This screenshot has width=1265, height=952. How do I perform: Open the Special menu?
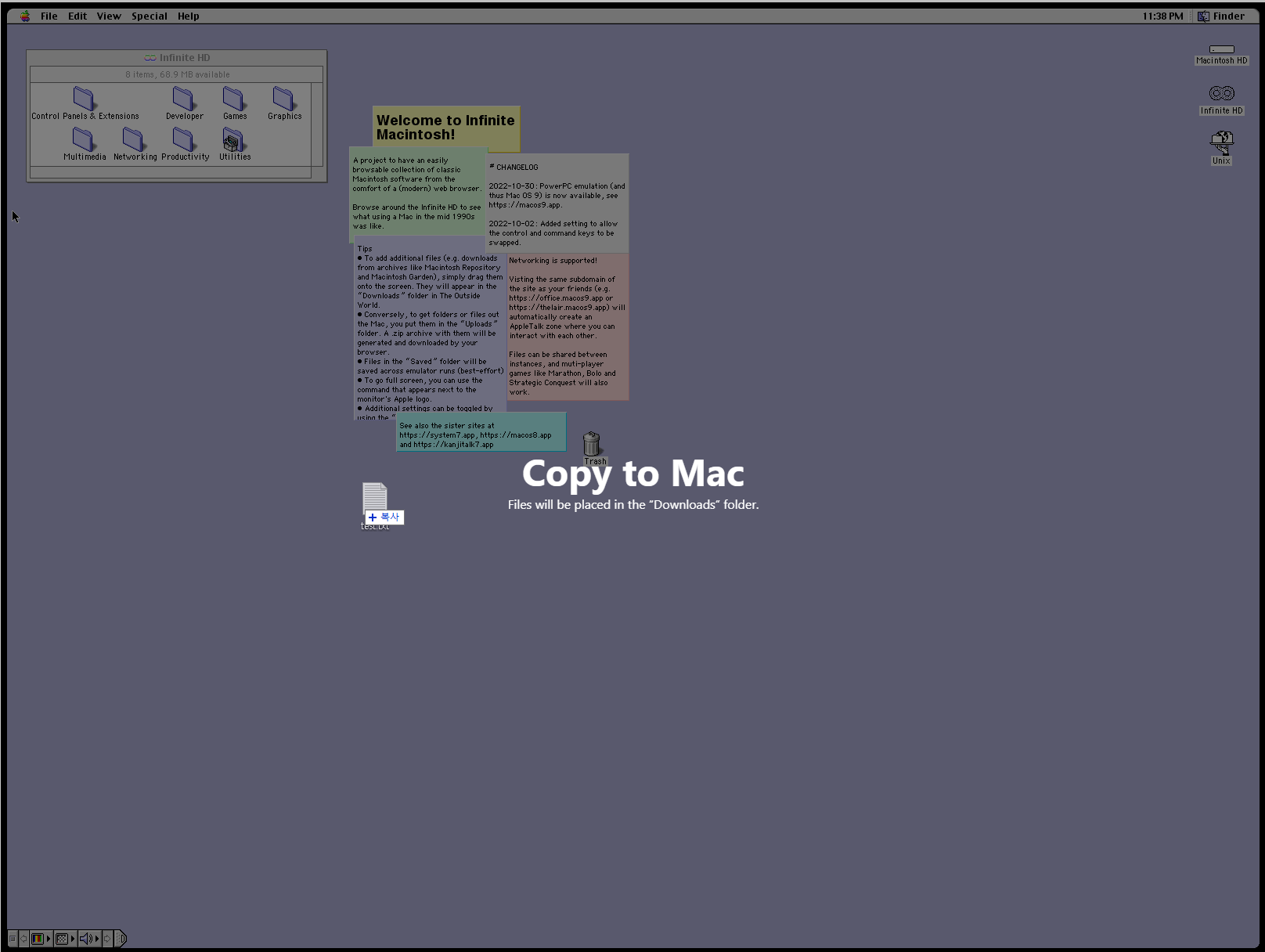coord(150,16)
